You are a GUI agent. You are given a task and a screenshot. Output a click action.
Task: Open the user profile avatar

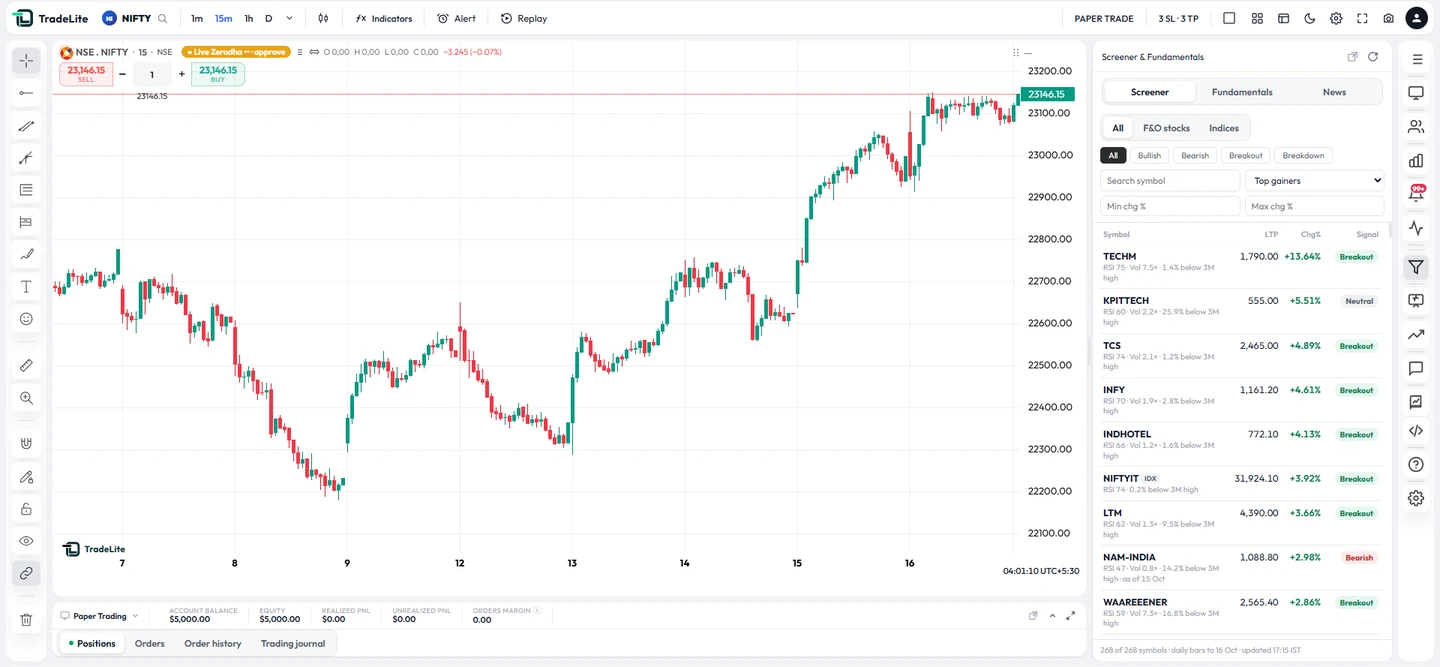tap(1417, 18)
